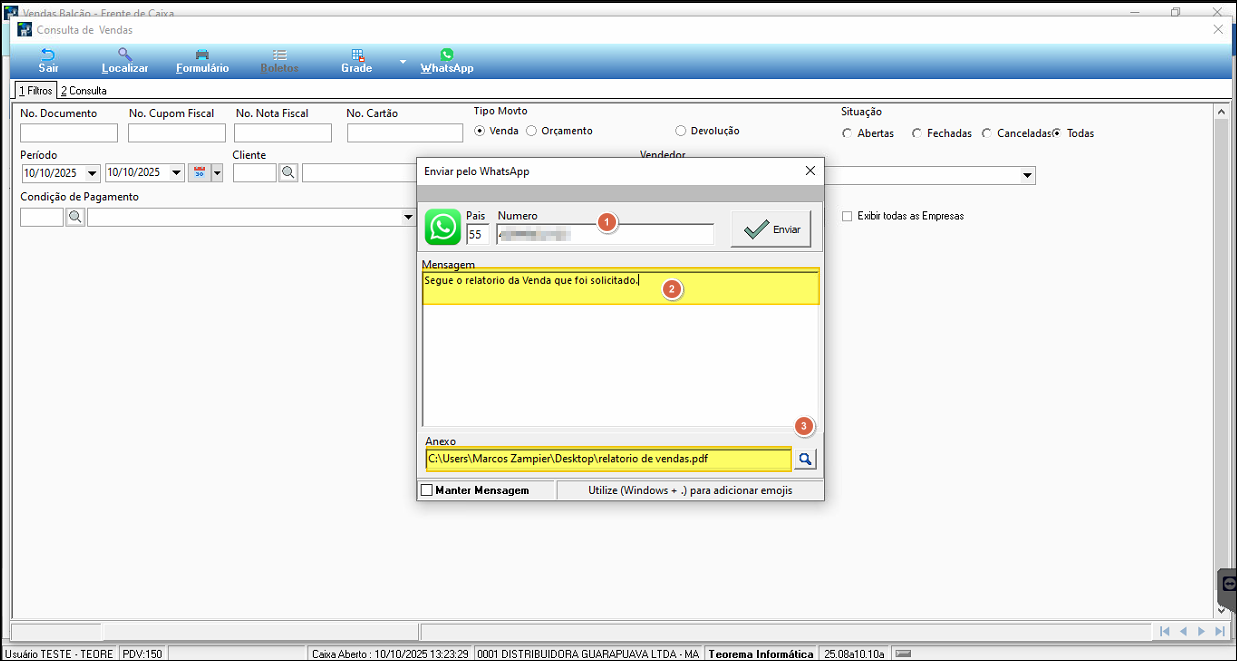Toggle the Manter Mensagem checkbox
Image resolution: width=1237 pixels, height=661 pixels.
coord(427,490)
